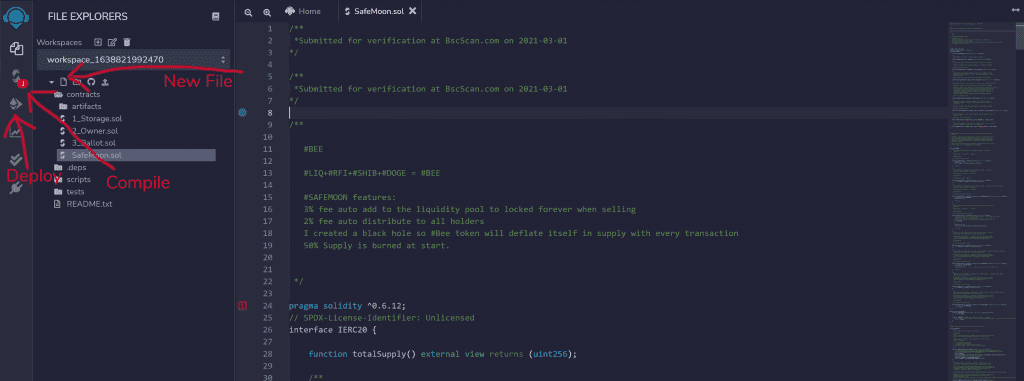The height and width of the screenshot is (381, 1024).
Task: Click the red marker beside line 24
Action: click(243, 305)
